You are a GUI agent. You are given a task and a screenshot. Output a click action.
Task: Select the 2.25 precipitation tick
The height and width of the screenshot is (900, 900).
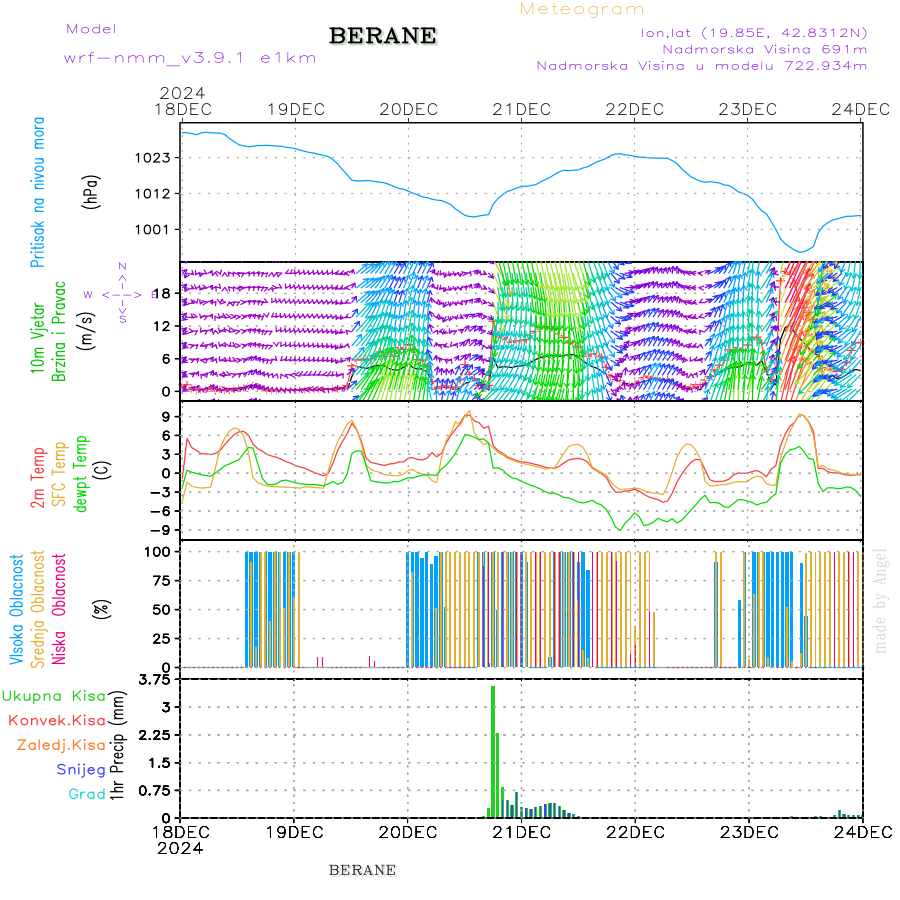coord(155,735)
